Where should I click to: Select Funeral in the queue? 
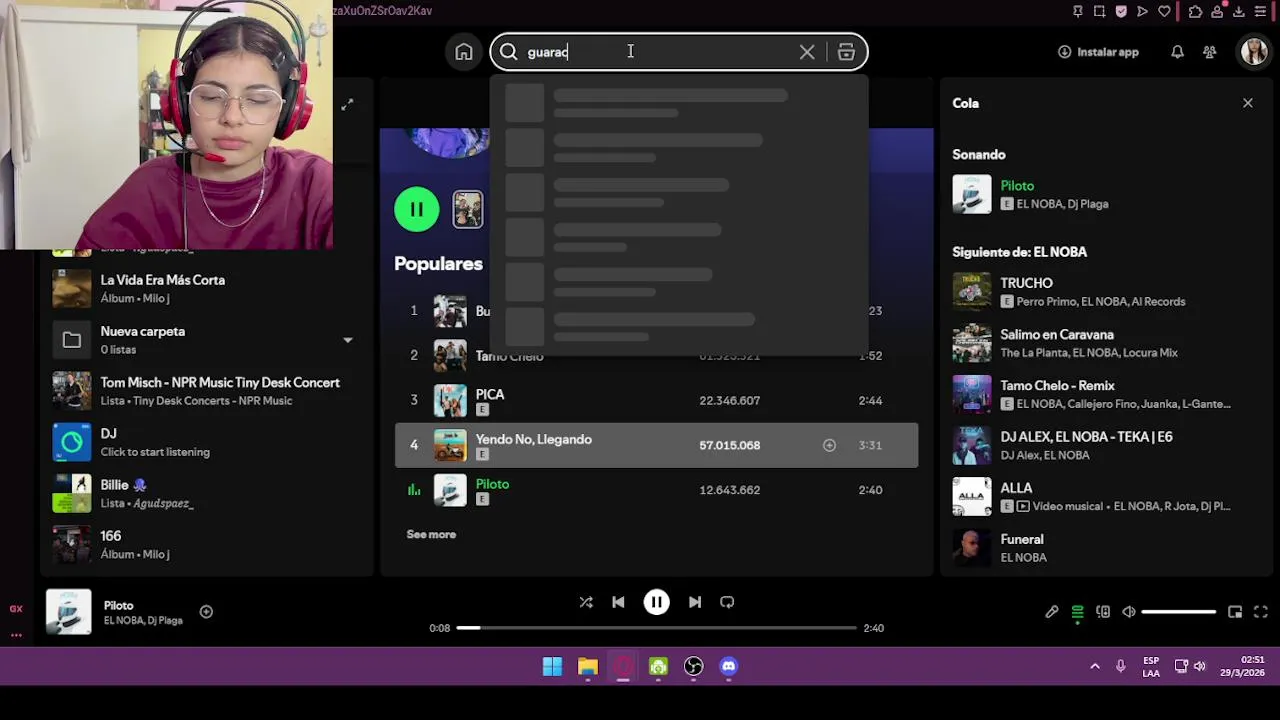1105,547
